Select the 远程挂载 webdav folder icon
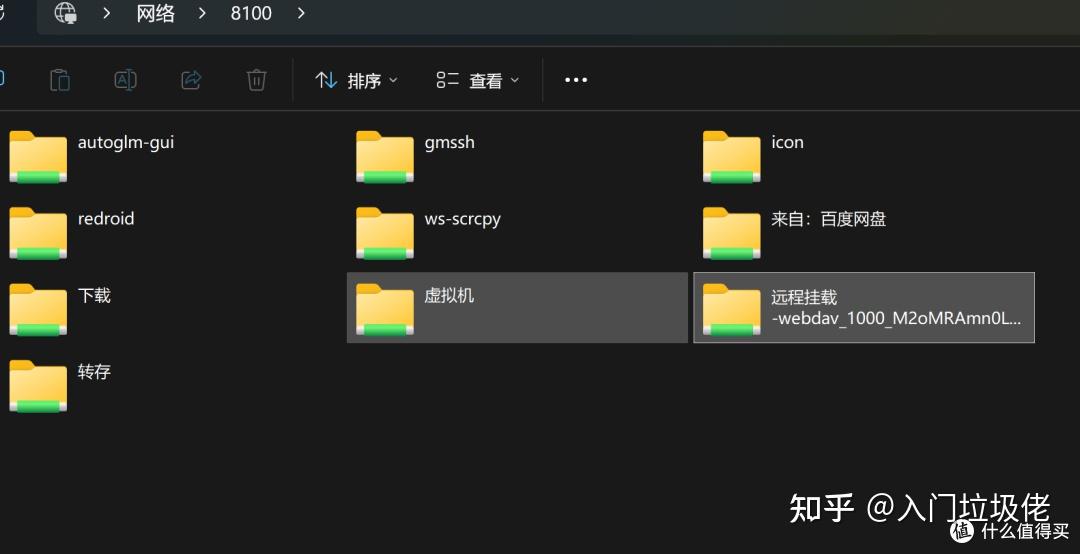This screenshot has height=554, width=1080. coord(731,309)
